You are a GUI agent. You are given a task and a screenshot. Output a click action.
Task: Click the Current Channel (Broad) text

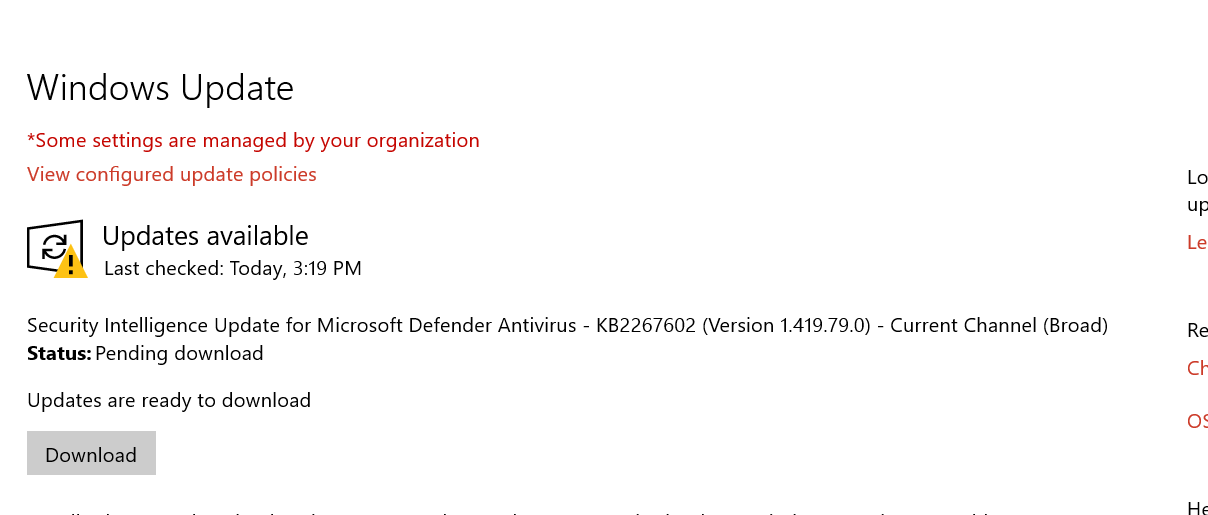tap(999, 325)
